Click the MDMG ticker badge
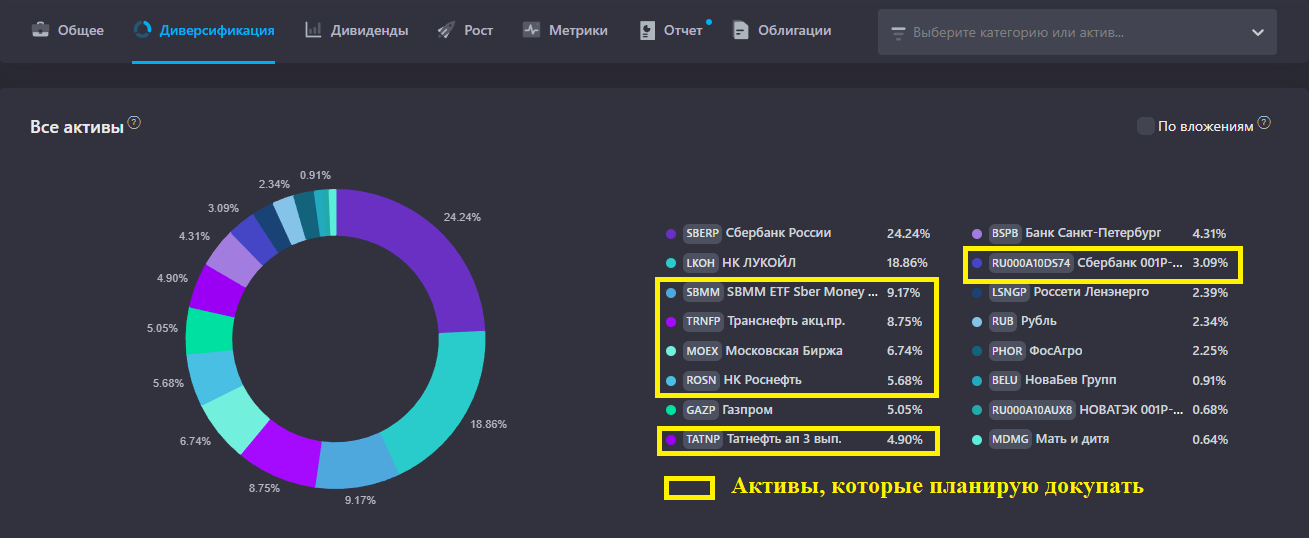The width and height of the screenshot is (1309, 538). [x=1008, y=439]
